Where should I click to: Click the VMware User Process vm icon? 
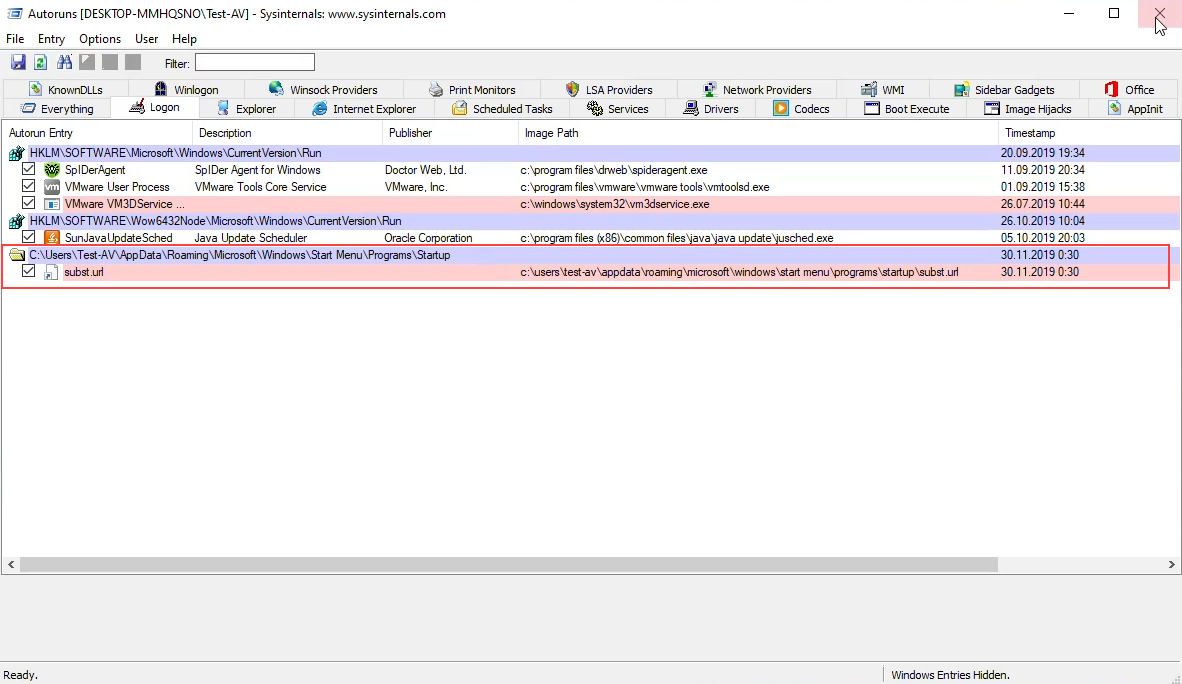click(x=52, y=186)
